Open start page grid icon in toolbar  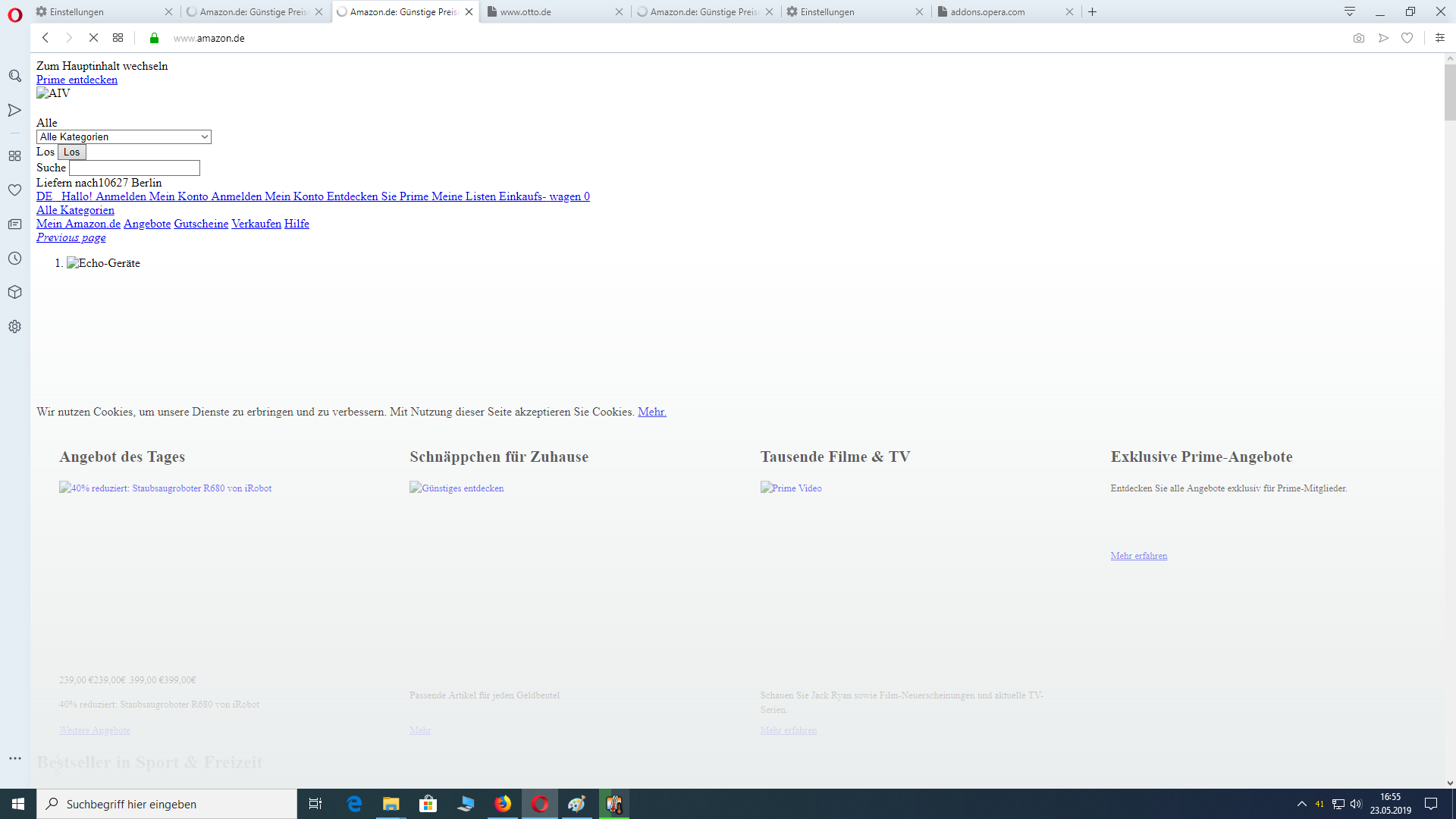pos(118,38)
